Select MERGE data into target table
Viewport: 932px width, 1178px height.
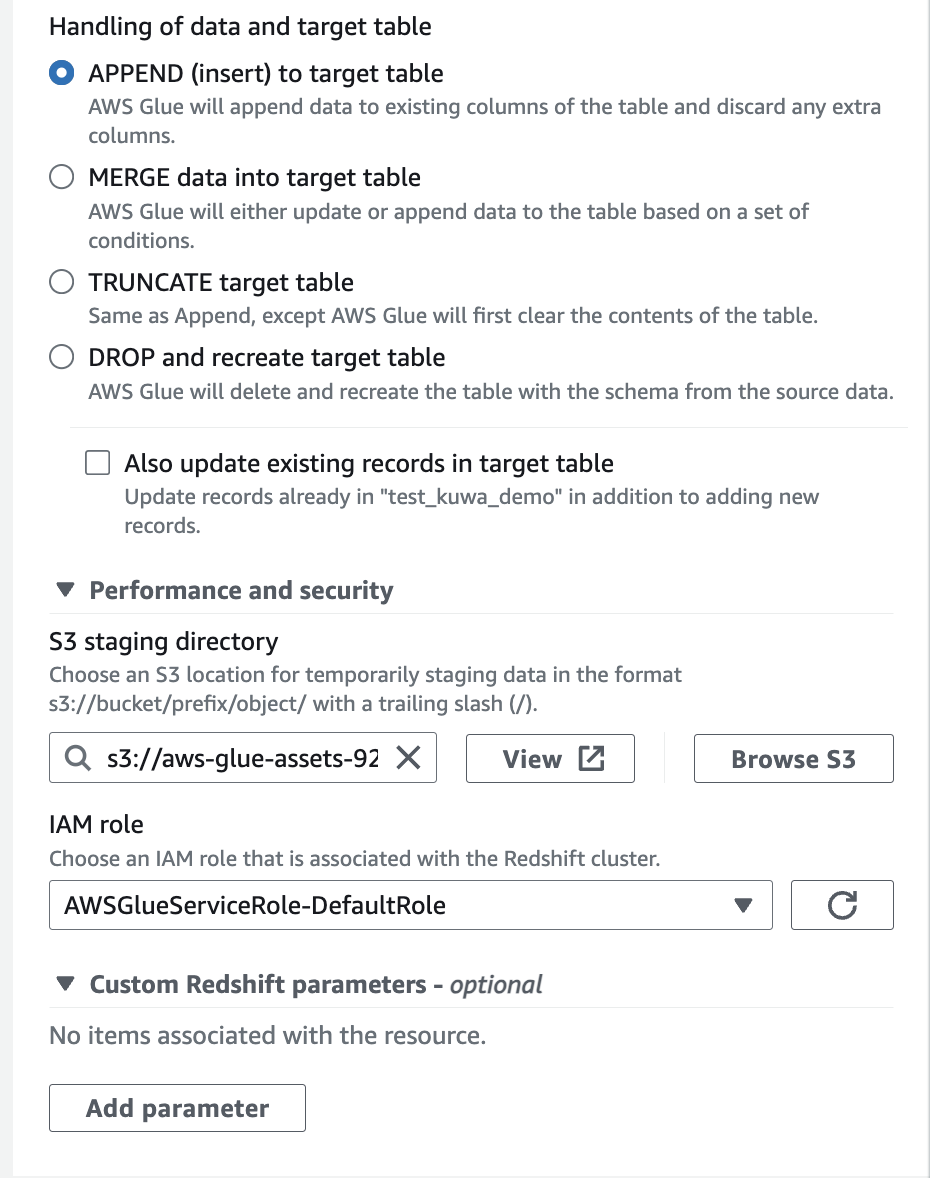[x=61, y=176]
